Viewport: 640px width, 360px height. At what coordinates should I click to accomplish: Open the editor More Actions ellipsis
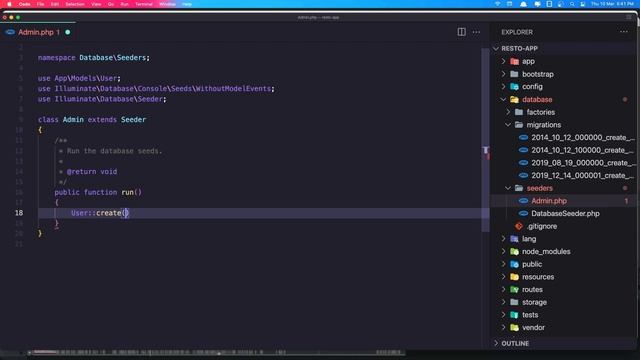476,32
